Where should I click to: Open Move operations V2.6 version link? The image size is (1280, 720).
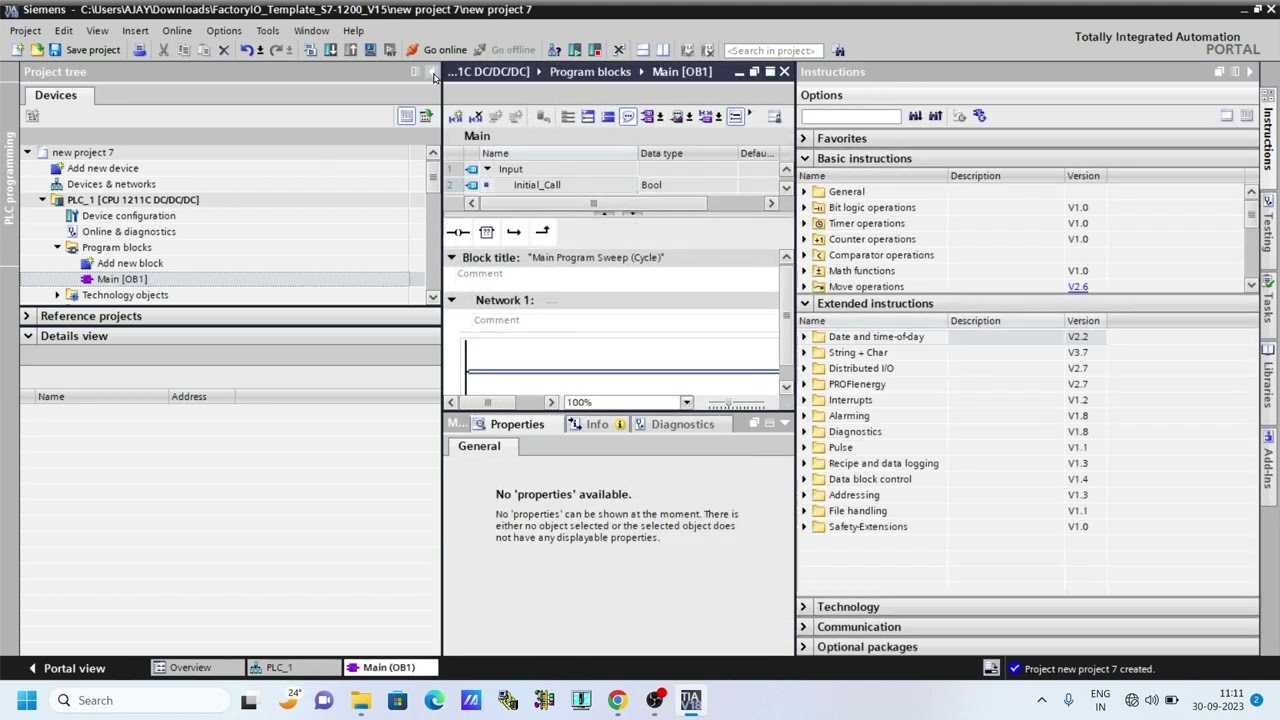[1077, 287]
